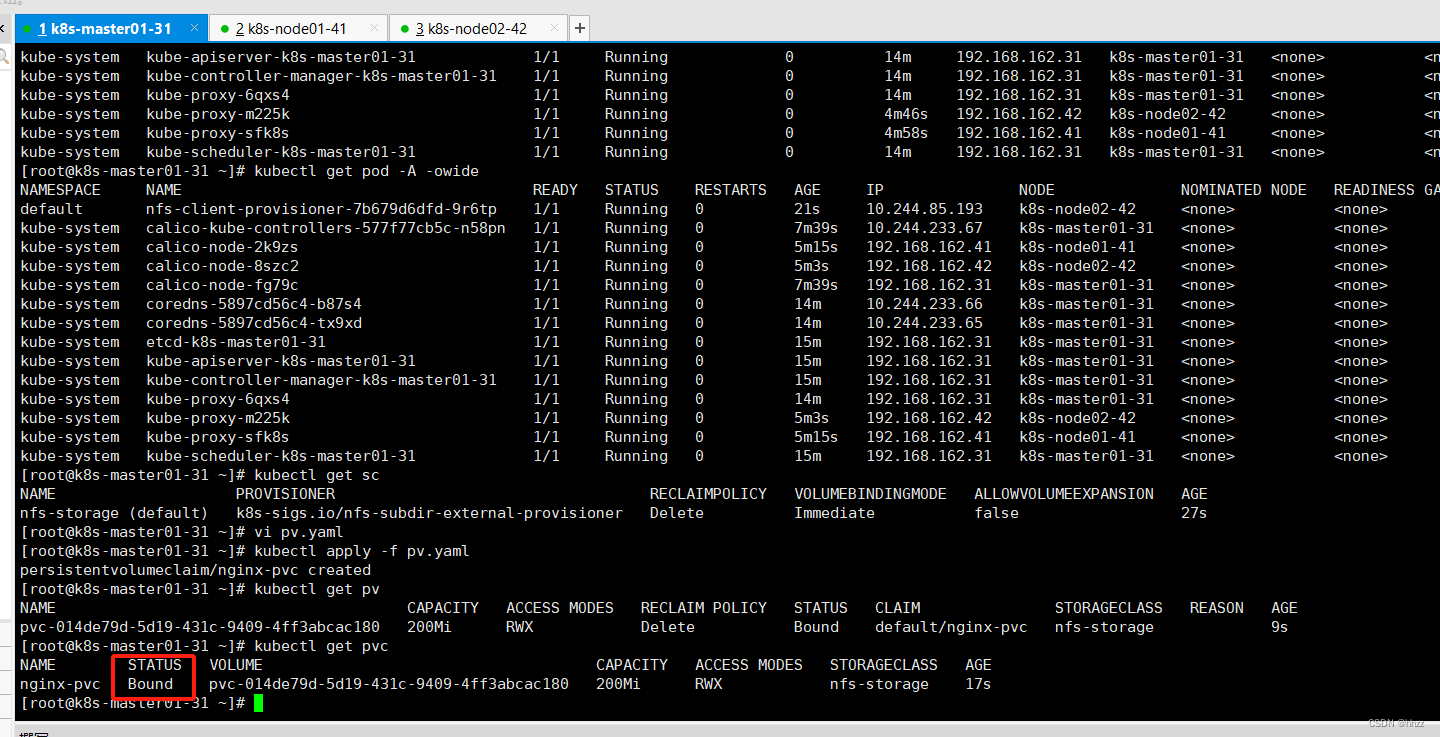
Task: Click the RECLAIMPOLICY column header
Action: (708, 494)
